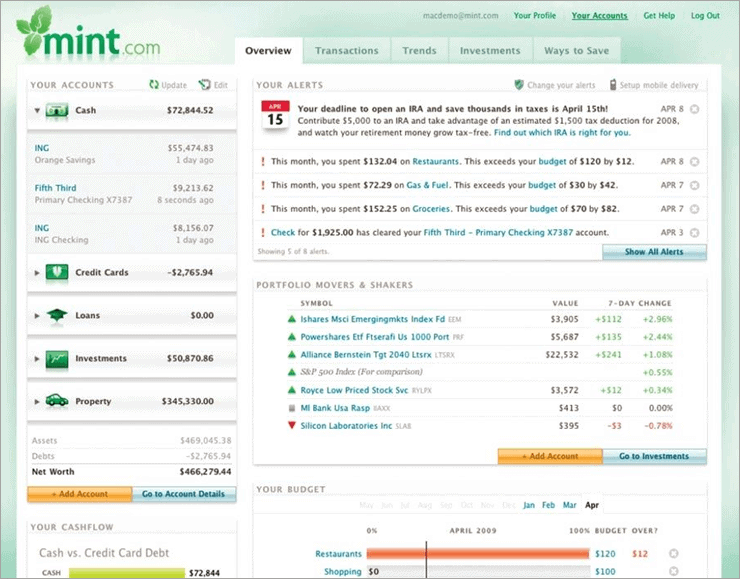
Task: Select the Mar budget month
Action: pyautogui.click(x=570, y=505)
